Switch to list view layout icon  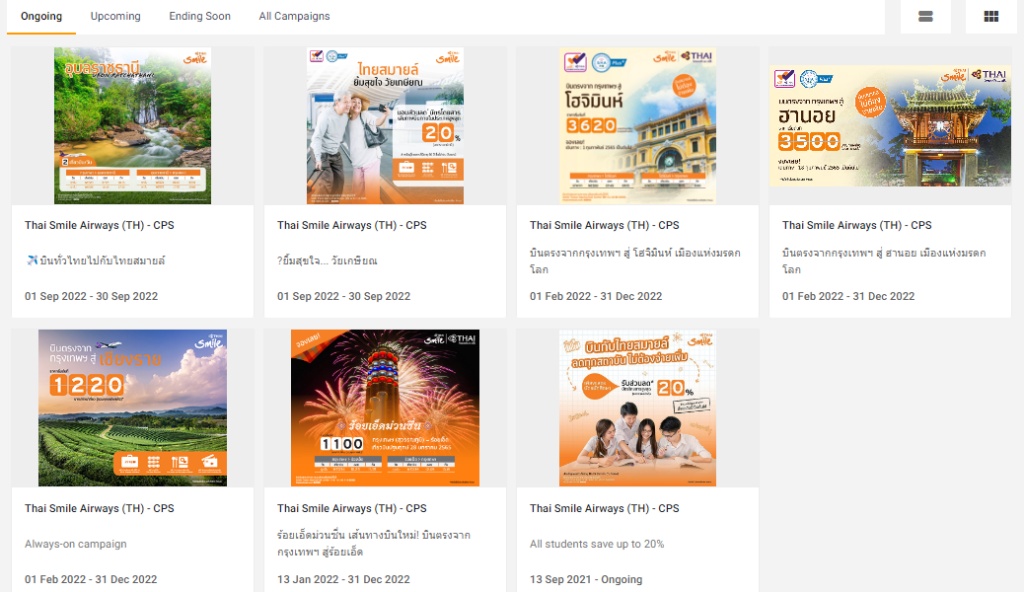tap(925, 16)
